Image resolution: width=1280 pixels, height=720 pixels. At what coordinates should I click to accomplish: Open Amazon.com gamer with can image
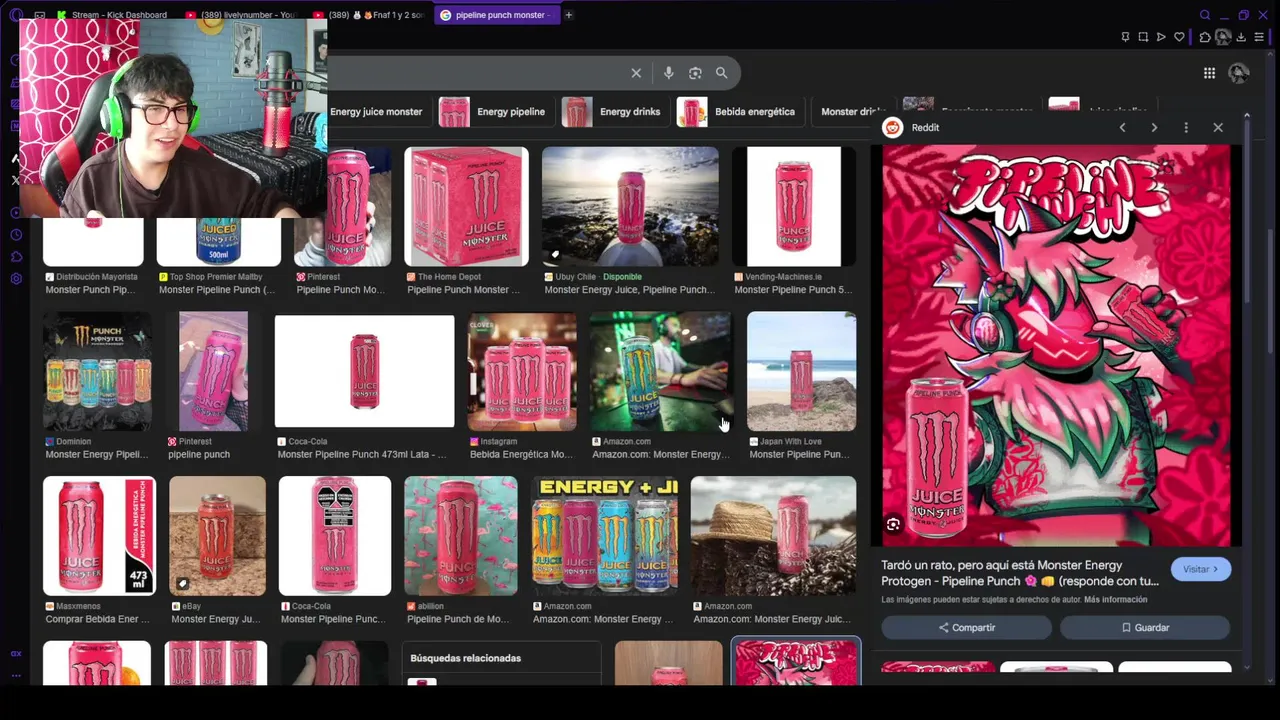660,371
